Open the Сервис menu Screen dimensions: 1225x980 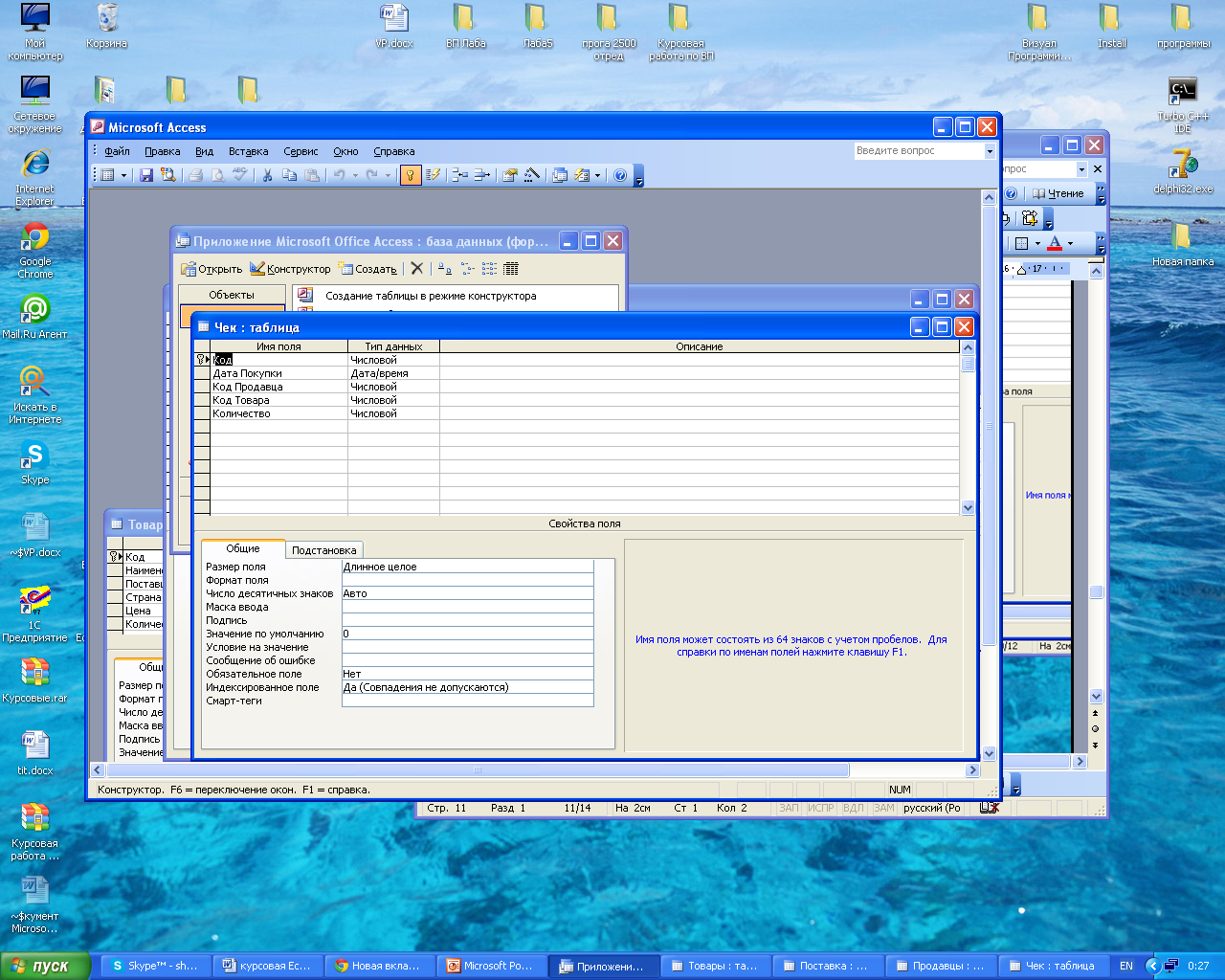301,151
